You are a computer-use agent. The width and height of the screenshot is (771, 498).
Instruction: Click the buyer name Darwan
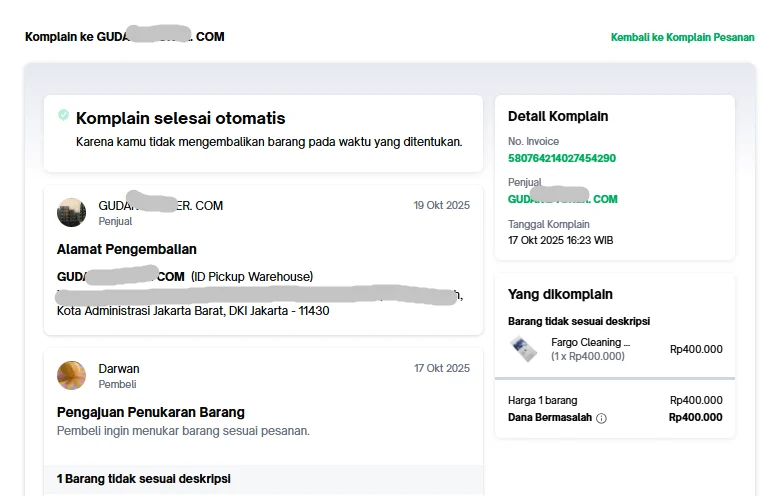click(x=119, y=368)
